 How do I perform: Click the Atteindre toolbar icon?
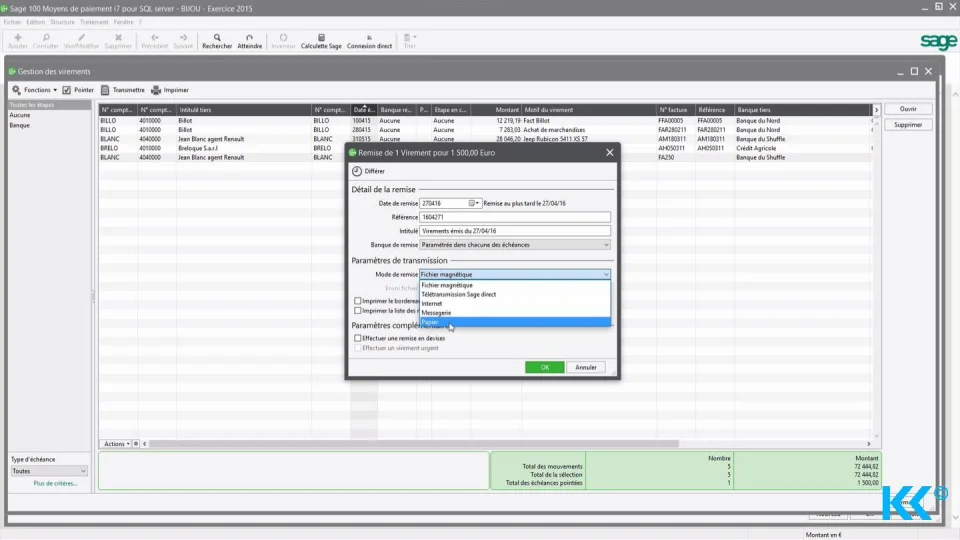point(249,41)
